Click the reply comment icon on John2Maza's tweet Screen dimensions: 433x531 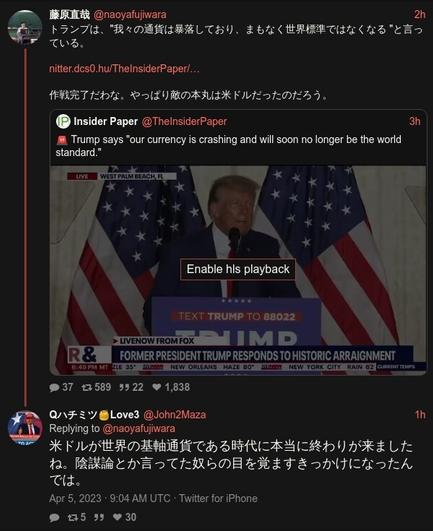pos(54,517)
